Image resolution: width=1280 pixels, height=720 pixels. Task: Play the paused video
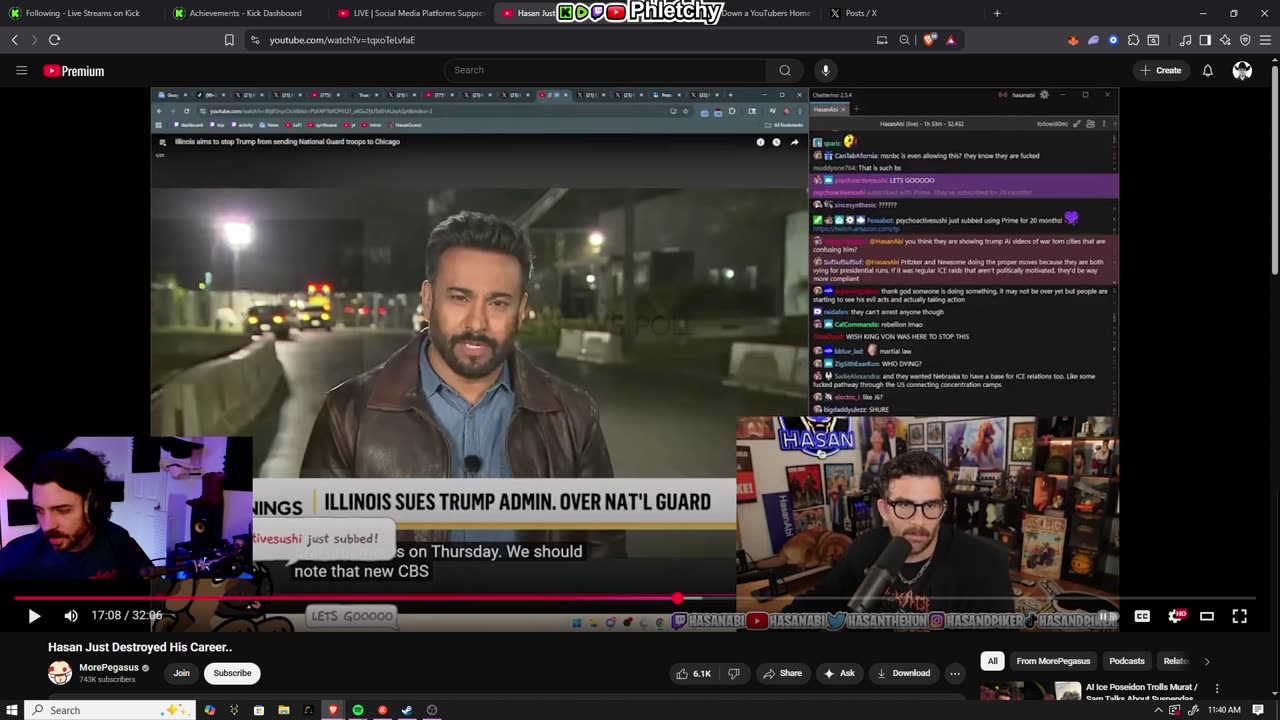(x=33, y=616)
